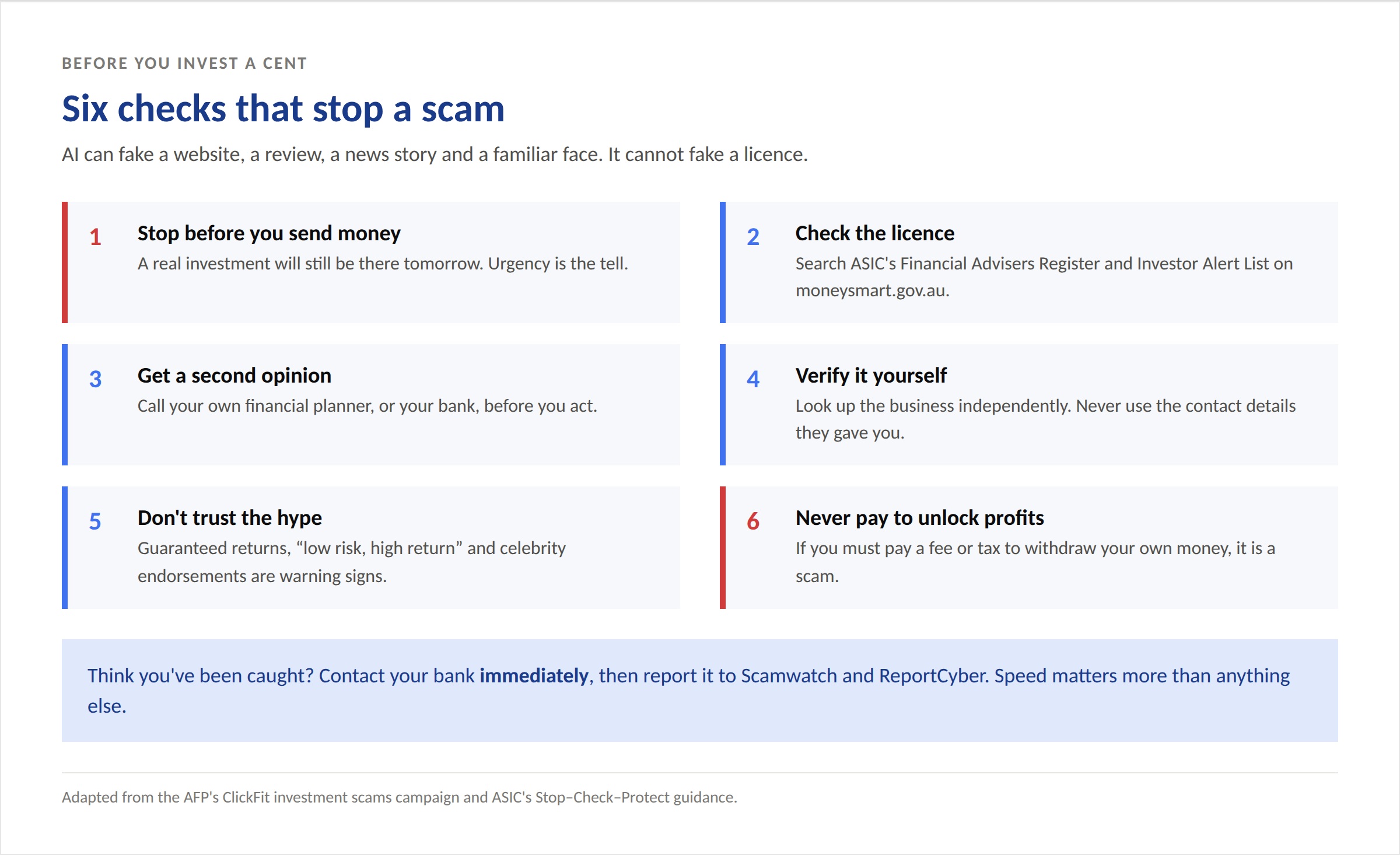Screen dimensions: 1400x855
Task: Click the blue number 2 marker
Action: pyautogui.click(x=753, y=237)
